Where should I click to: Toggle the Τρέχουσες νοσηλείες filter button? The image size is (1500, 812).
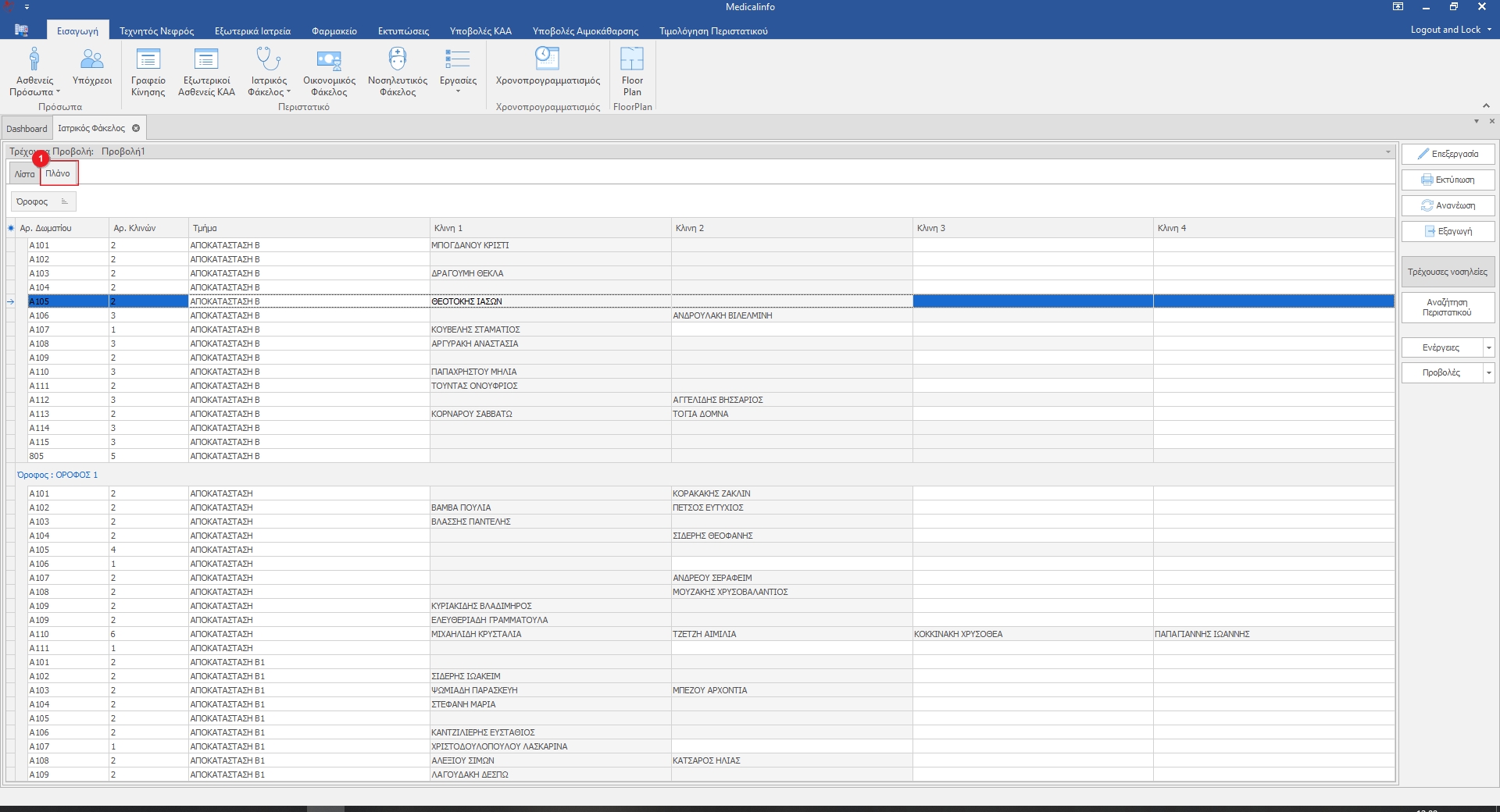pos(1448,272)
